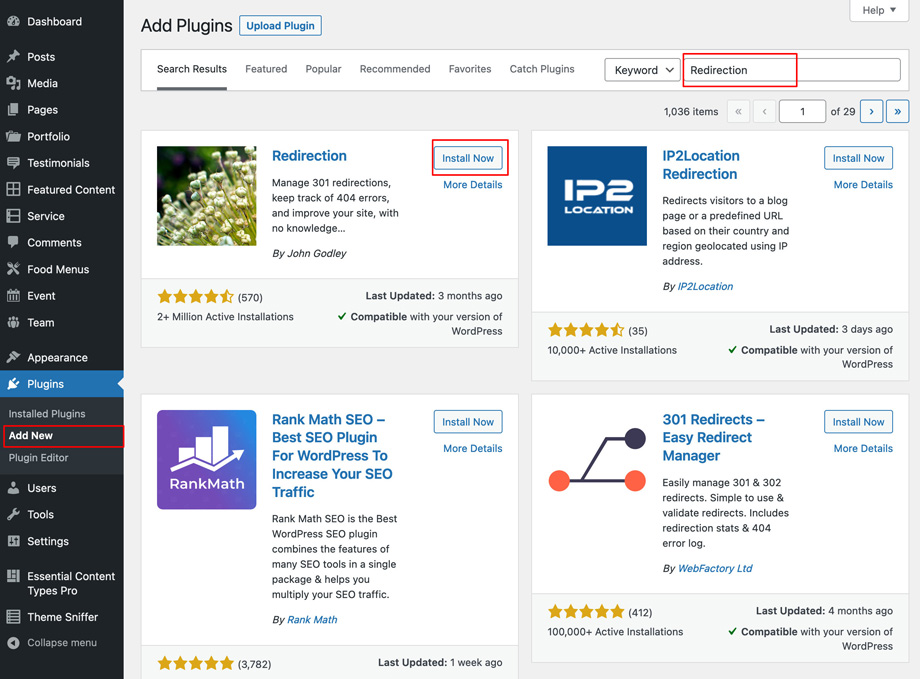This screenshot has width=920, height=679.
Task: Click the Essential Content Types Pro icon
Action: pyautogui.click(x=13, y=576)
